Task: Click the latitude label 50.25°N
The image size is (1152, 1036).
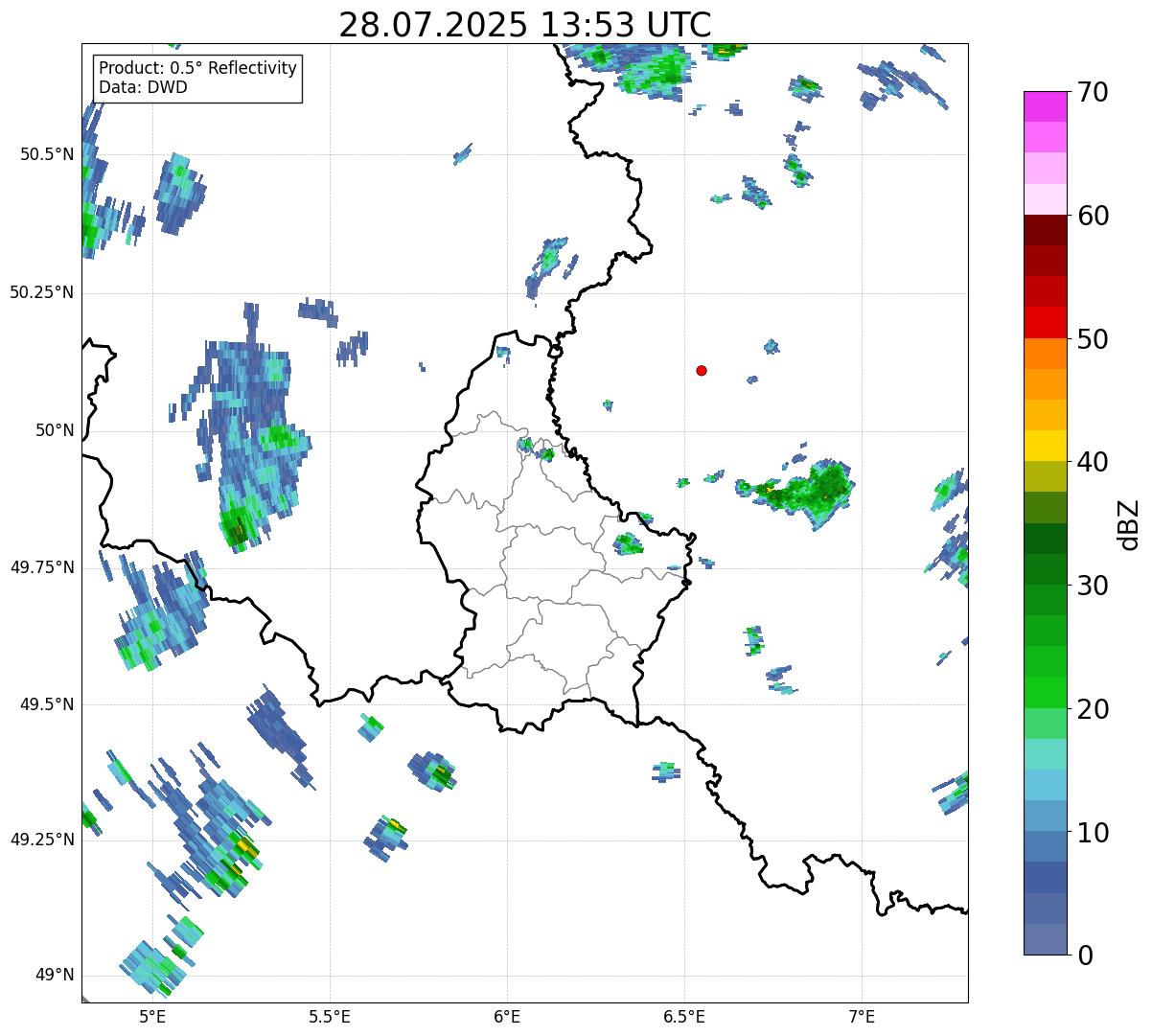Action: (42, 293)
